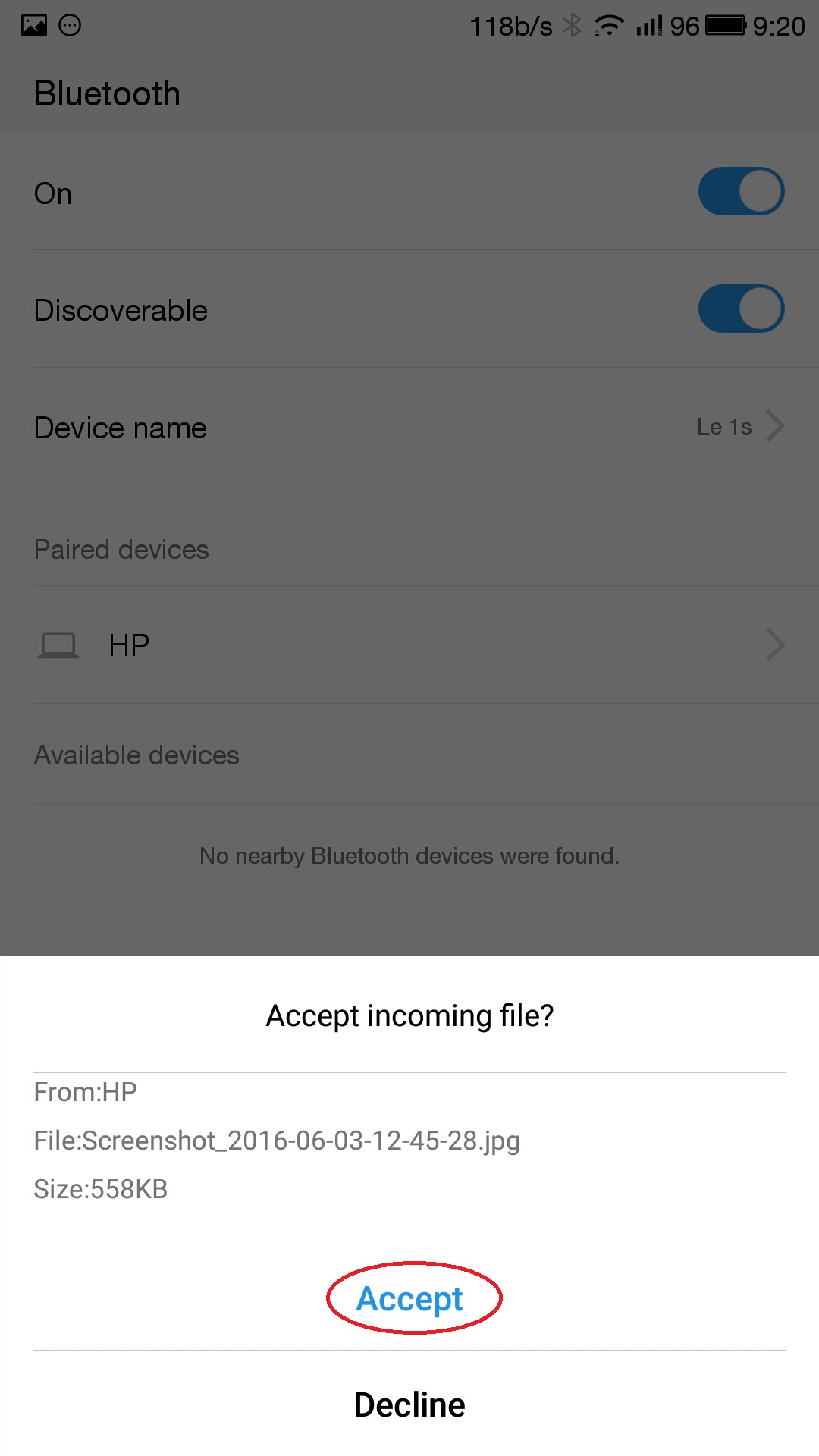Image resolution: width=819 pixels, height=1456 pixels.
Task: Tap the battery level icon
Action: (x=726, y=26)
